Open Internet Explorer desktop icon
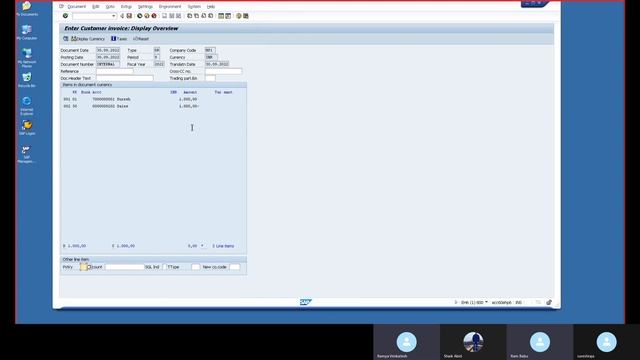The height and width of the screenshot is (360, 640). [27, 106]
